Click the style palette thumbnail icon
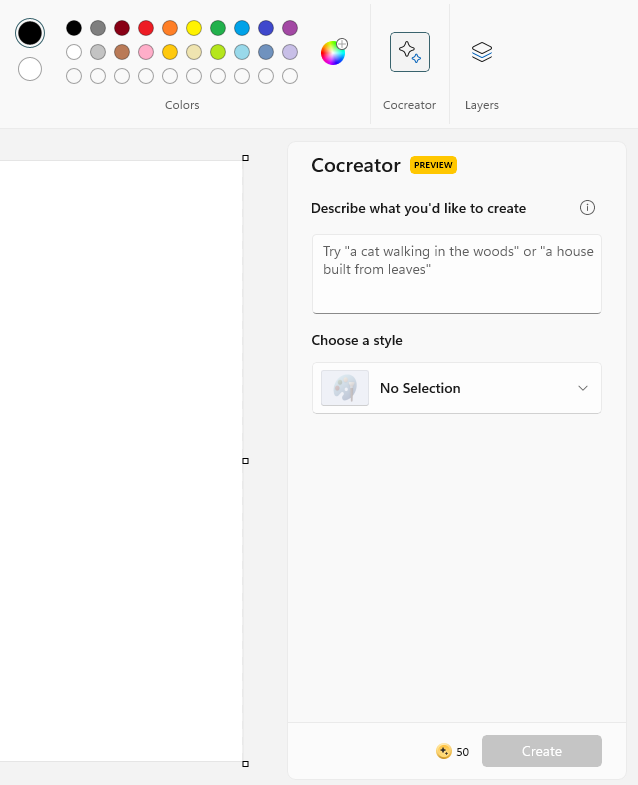This screenshot has height=785, width=638. (345, 388)
